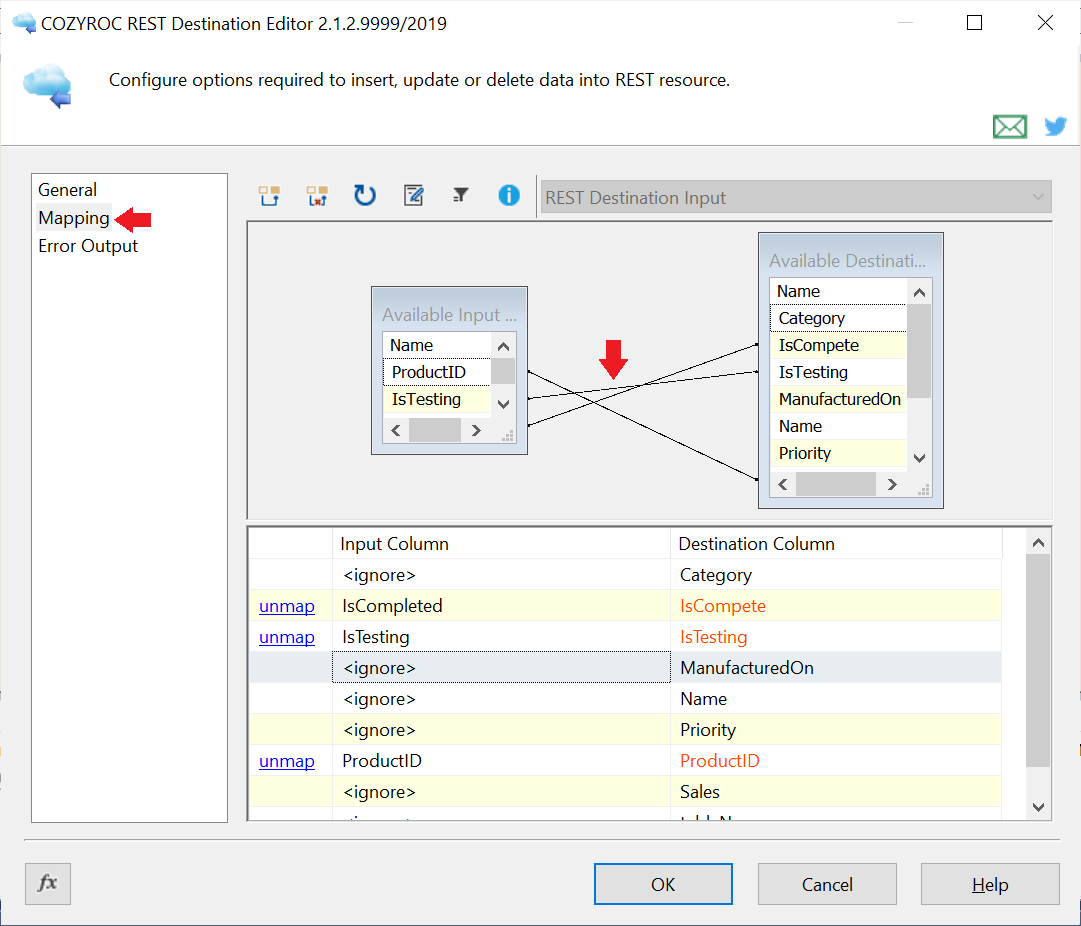1081x926 pixels.
Task: Unmap the IsCompleted input column
Action: point(287,606)
